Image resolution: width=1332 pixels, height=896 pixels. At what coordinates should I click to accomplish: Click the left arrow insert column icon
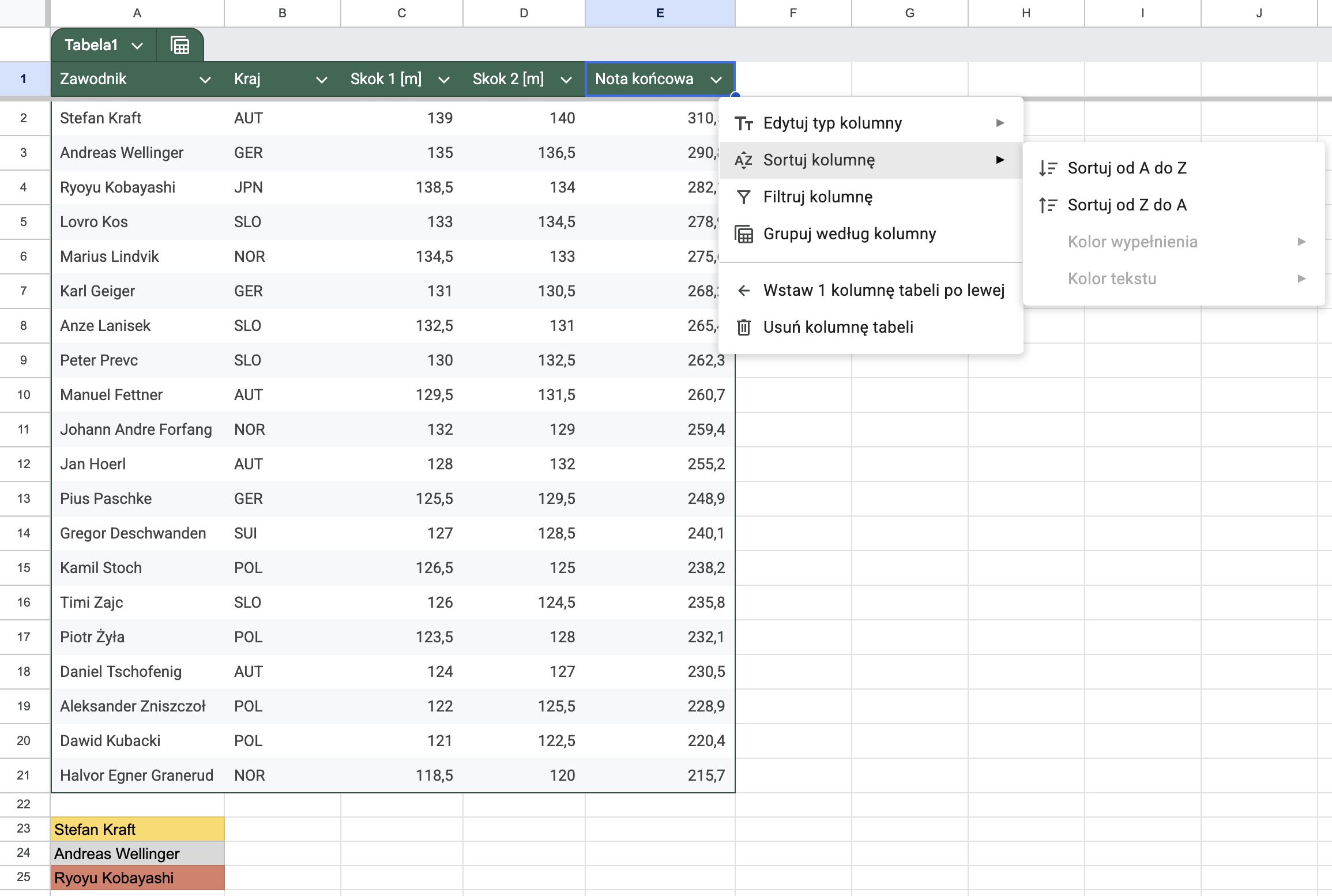pos(744,291)
